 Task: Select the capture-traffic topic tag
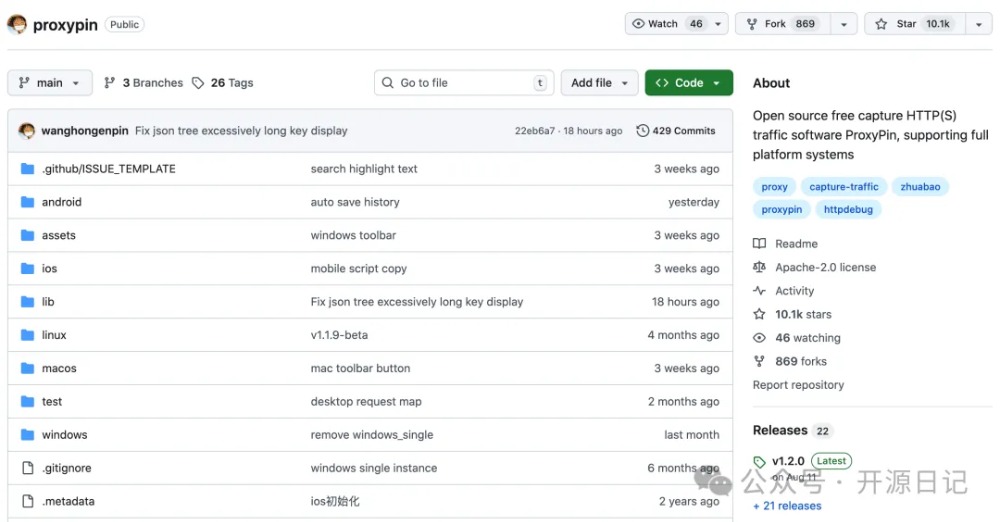[843, 187]
